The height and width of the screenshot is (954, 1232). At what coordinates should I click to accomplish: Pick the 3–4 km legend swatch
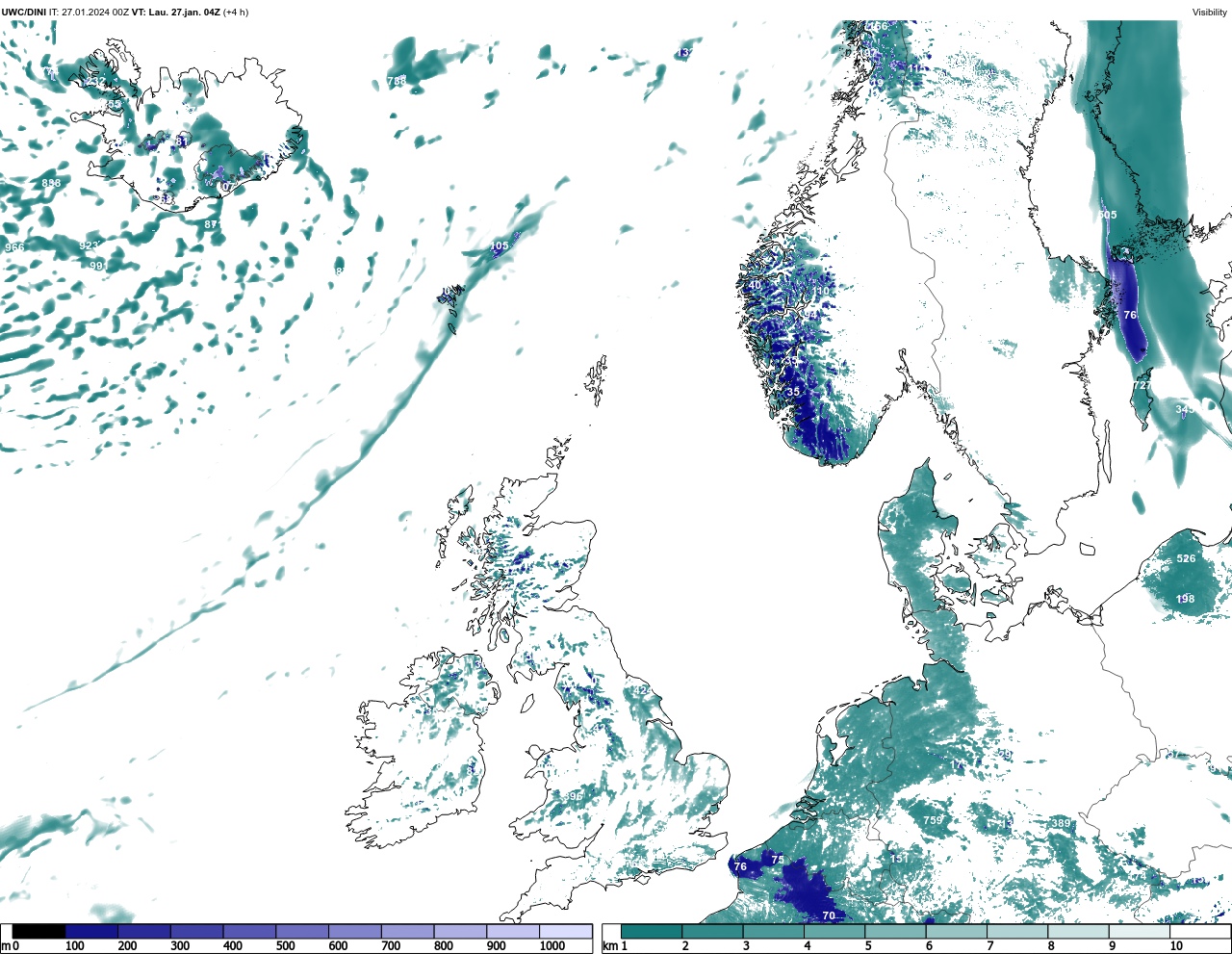(773, 931)
